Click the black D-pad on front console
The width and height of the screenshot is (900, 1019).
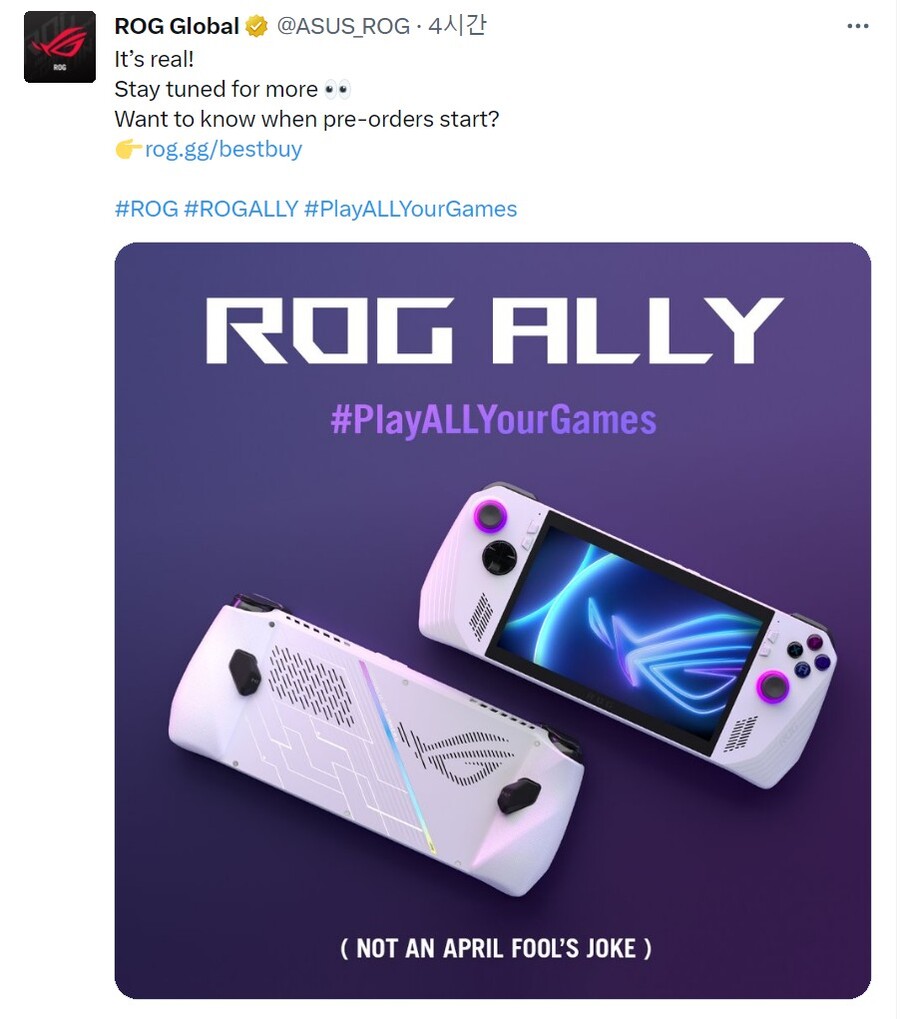499,557
